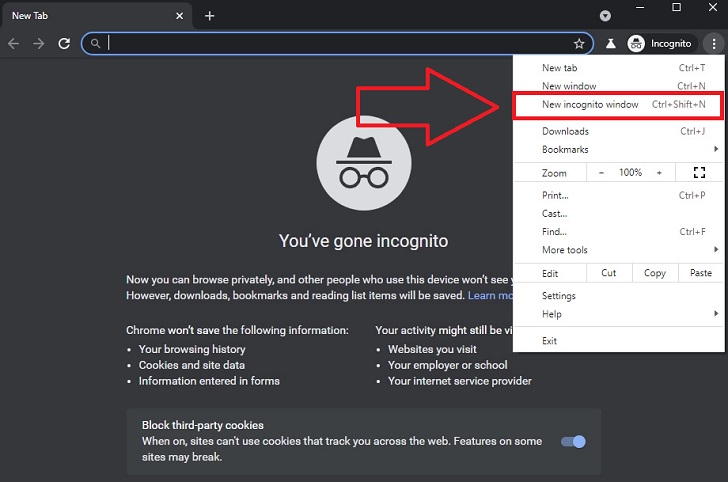This screenshot has width=728, height=482.
Task: Click the fullscreen icon in Zoom row
Action: [699, 173]
